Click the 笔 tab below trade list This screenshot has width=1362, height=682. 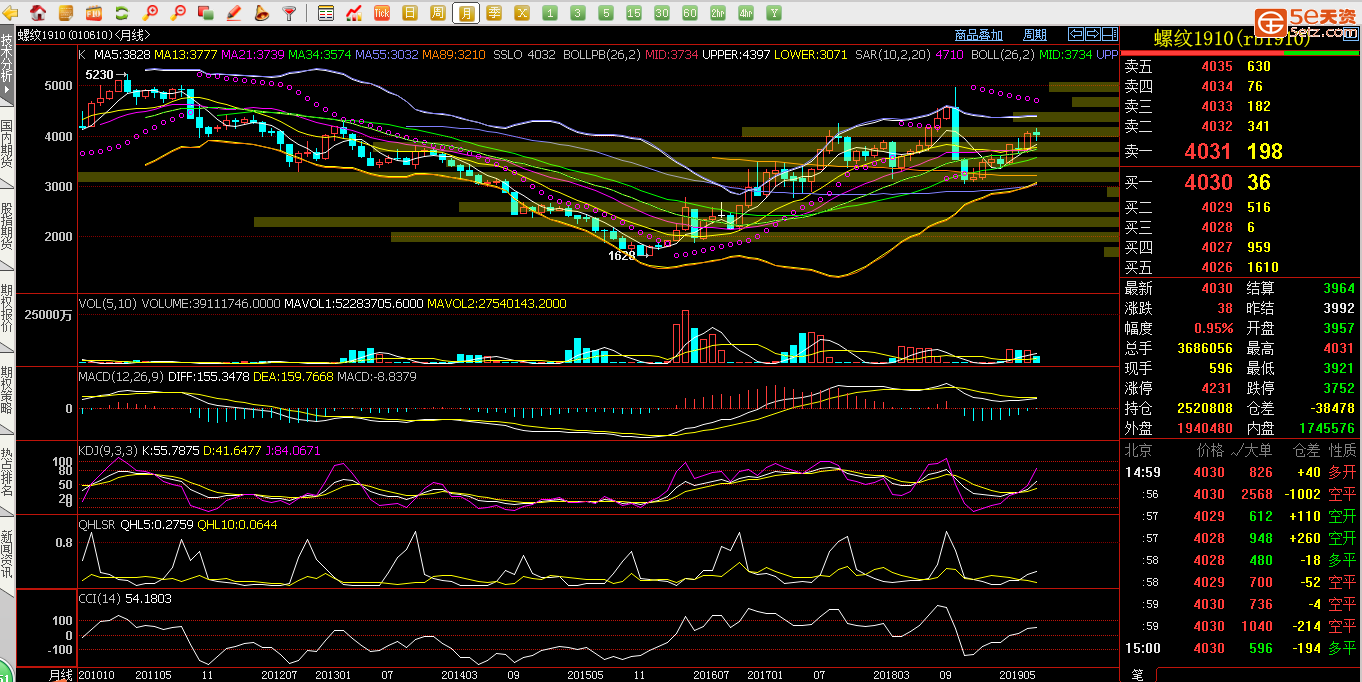[1137, 675]
